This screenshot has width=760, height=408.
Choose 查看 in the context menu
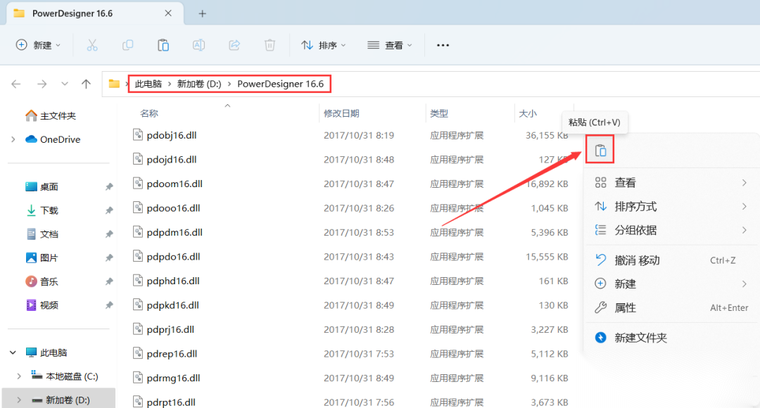point(672,183)
